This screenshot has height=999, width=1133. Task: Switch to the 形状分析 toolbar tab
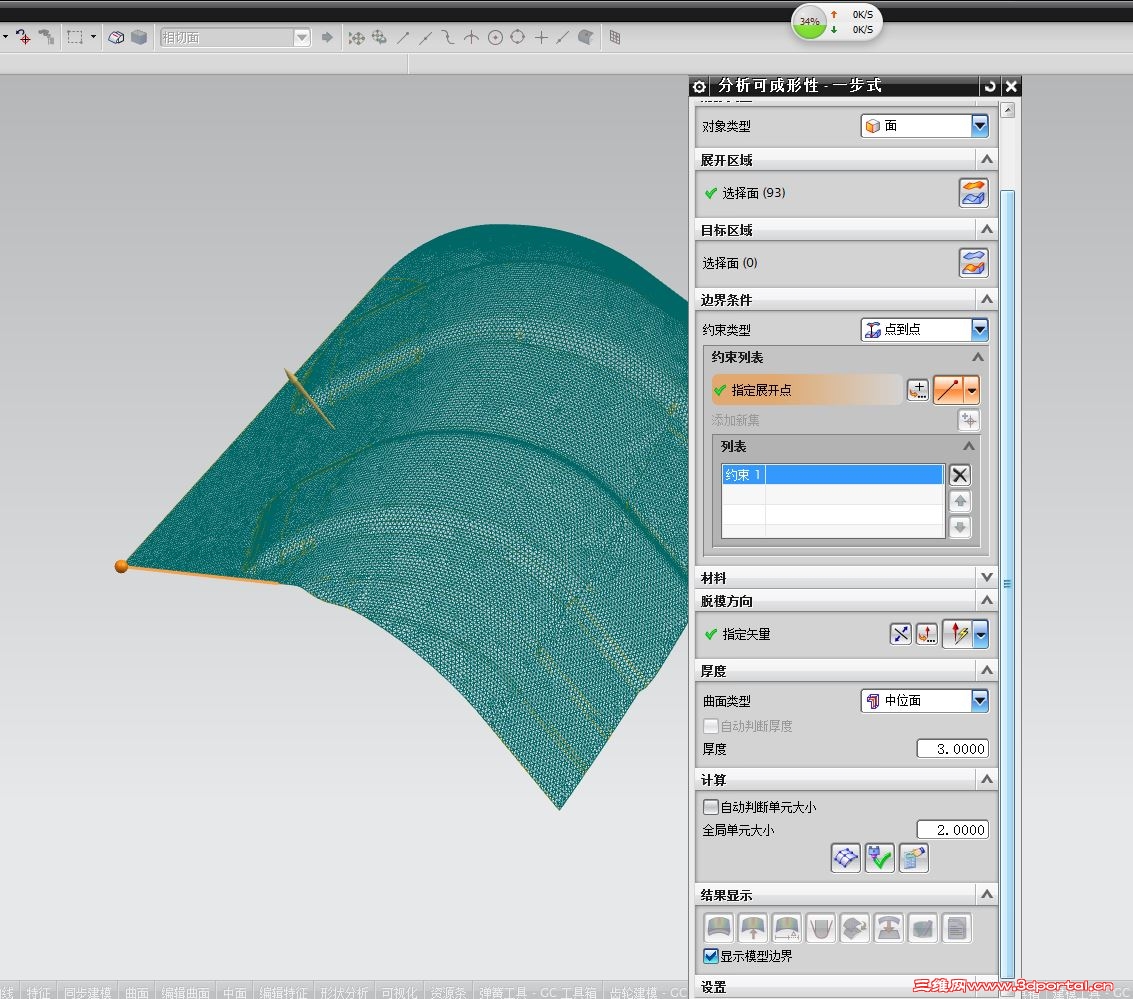point(344,992)
